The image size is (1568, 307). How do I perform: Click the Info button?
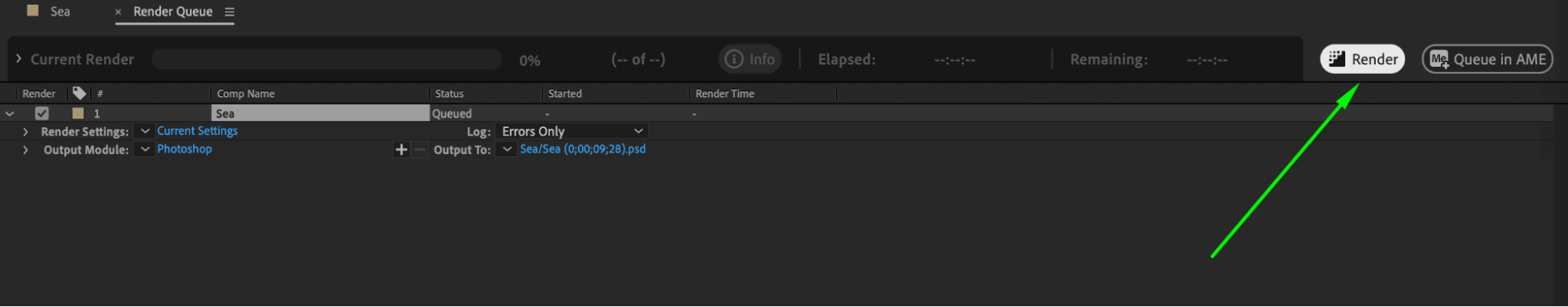coord(750,59)
